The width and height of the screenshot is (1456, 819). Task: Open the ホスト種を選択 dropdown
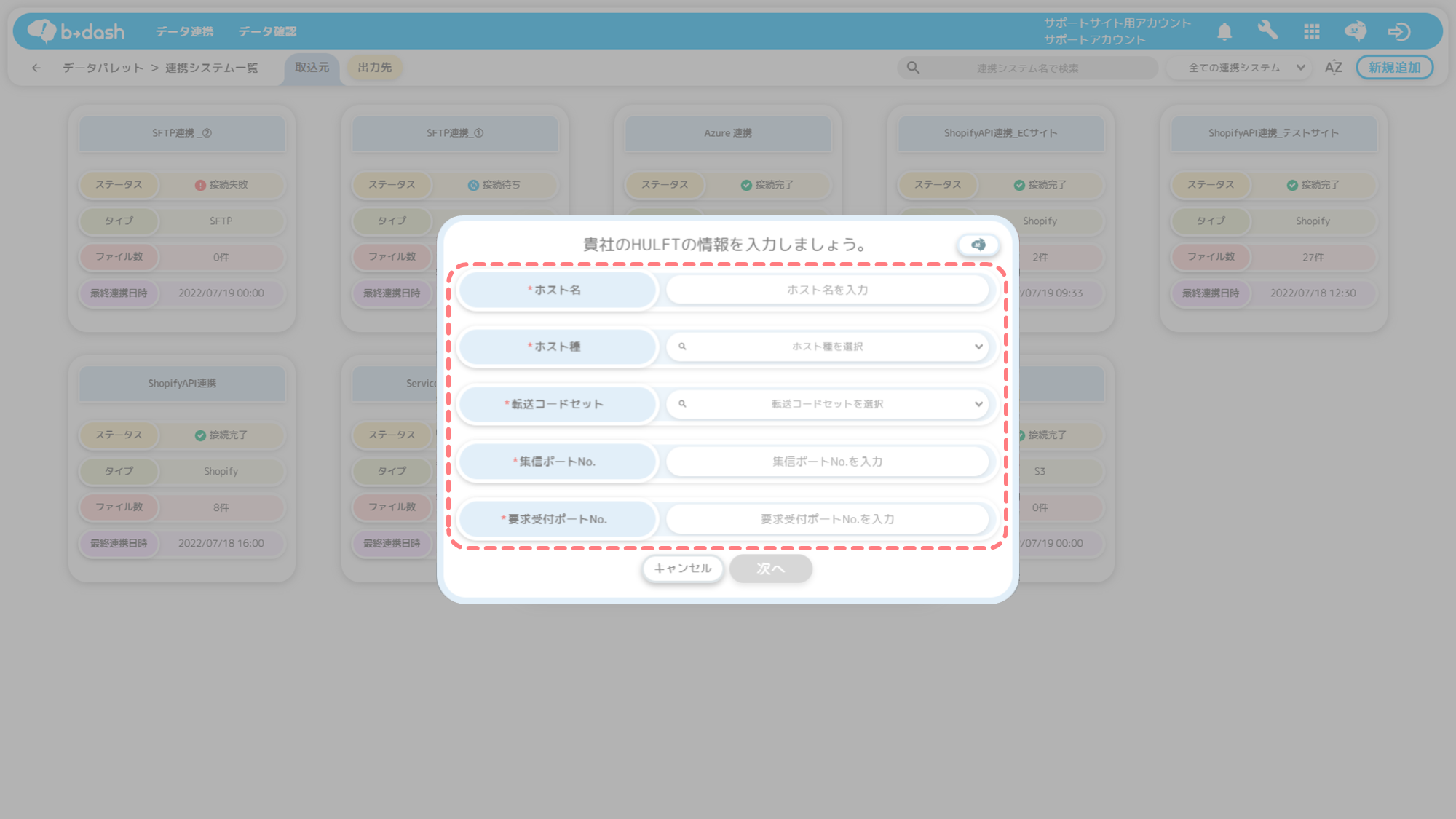coord(828,347)
